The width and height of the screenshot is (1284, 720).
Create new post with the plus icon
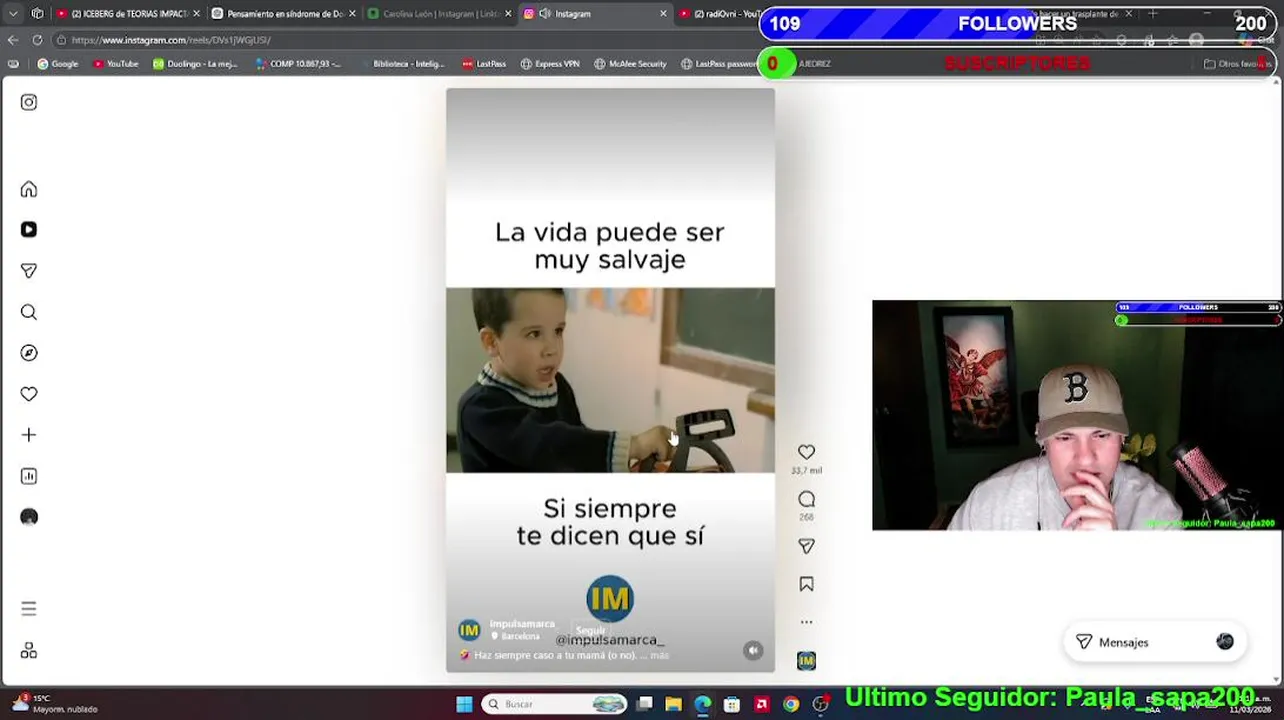point(29,435)
